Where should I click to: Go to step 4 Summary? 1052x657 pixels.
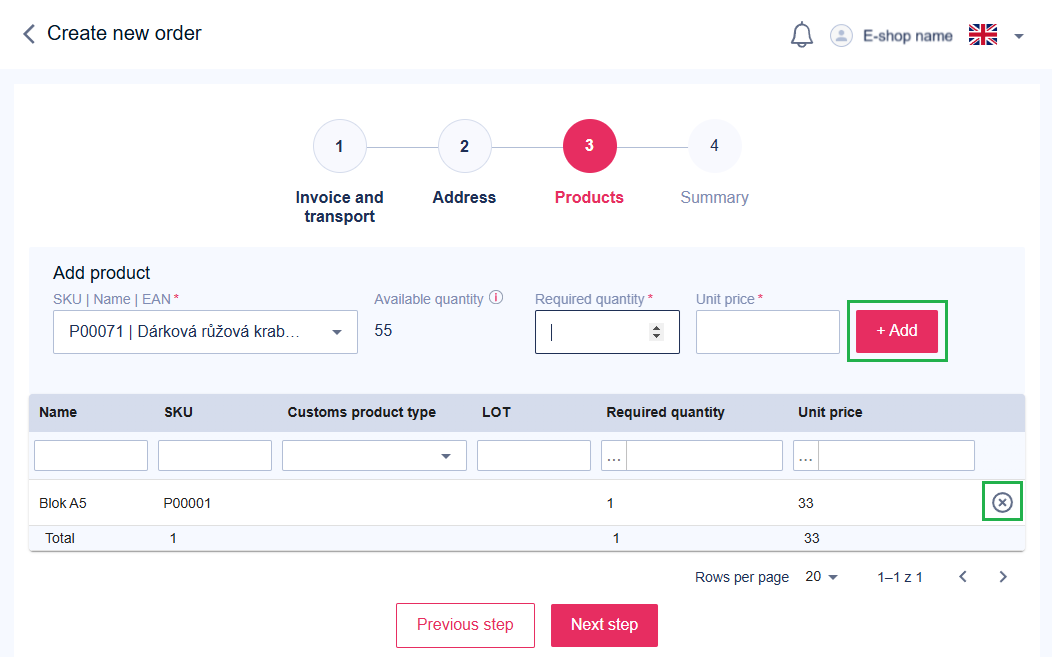[x=714, y=146]
